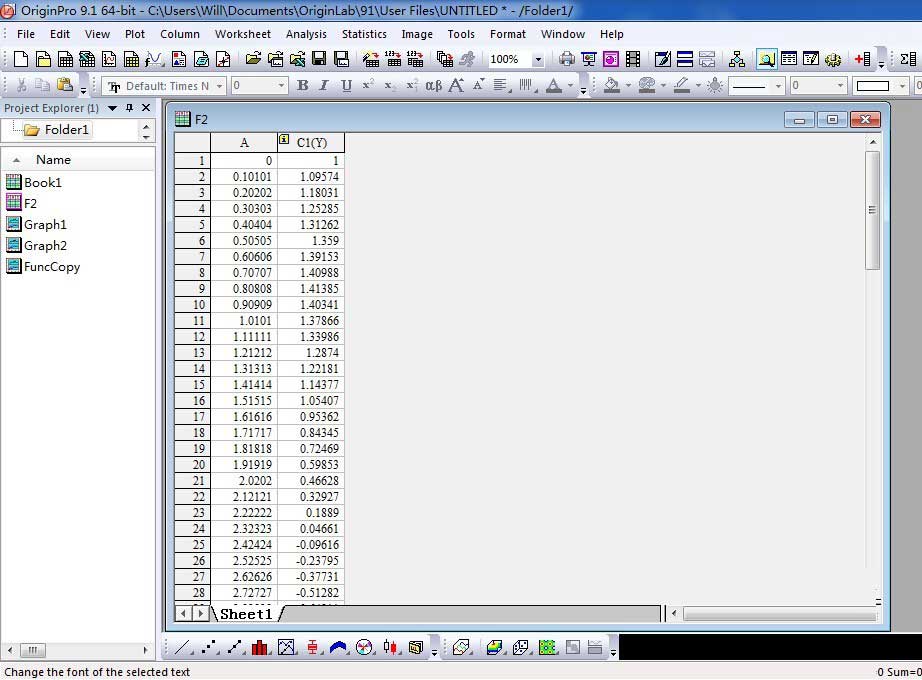Insert Greek symbols

433,86
